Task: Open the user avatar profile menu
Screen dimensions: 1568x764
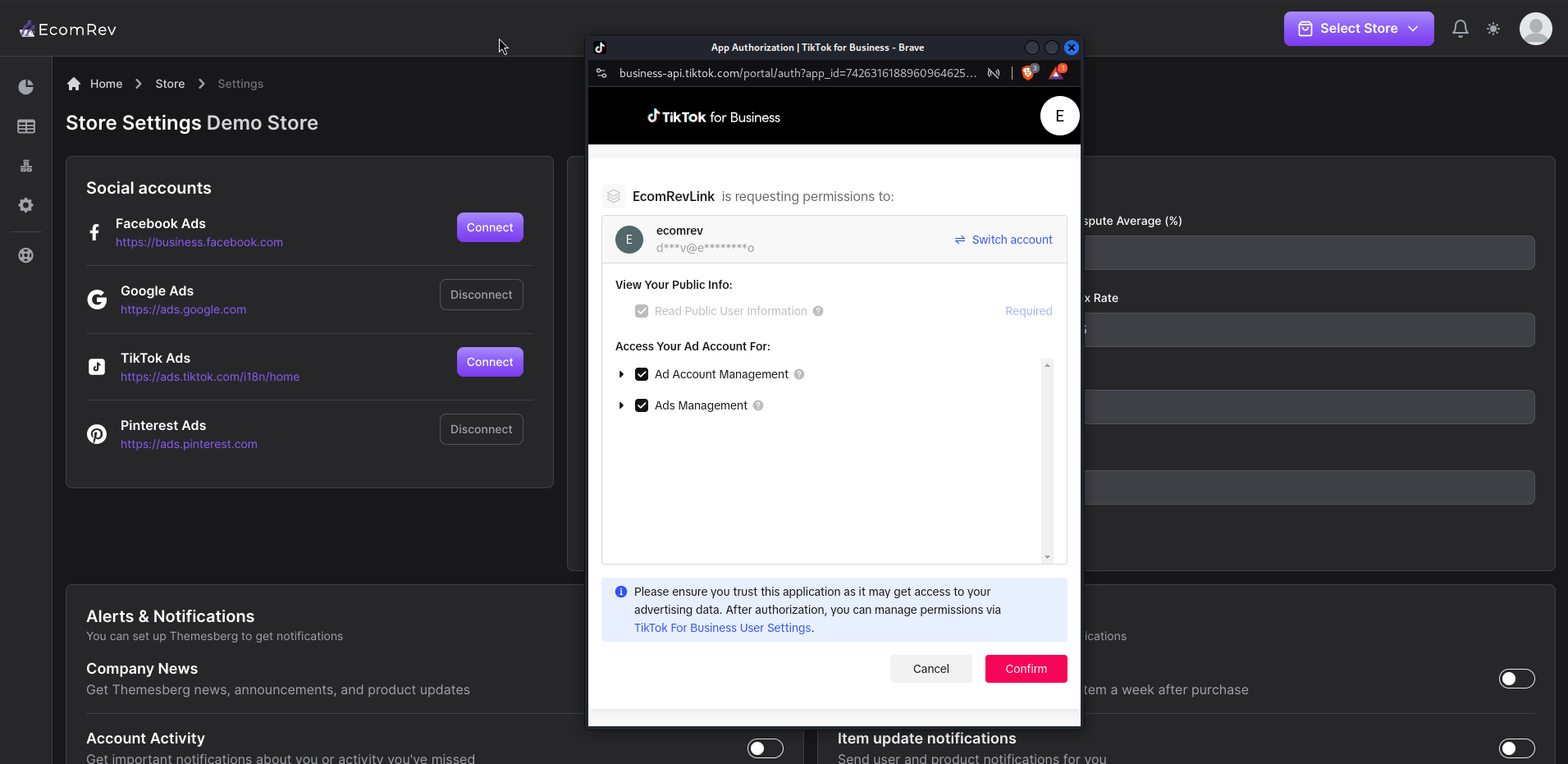Action: coord(1535,29)
